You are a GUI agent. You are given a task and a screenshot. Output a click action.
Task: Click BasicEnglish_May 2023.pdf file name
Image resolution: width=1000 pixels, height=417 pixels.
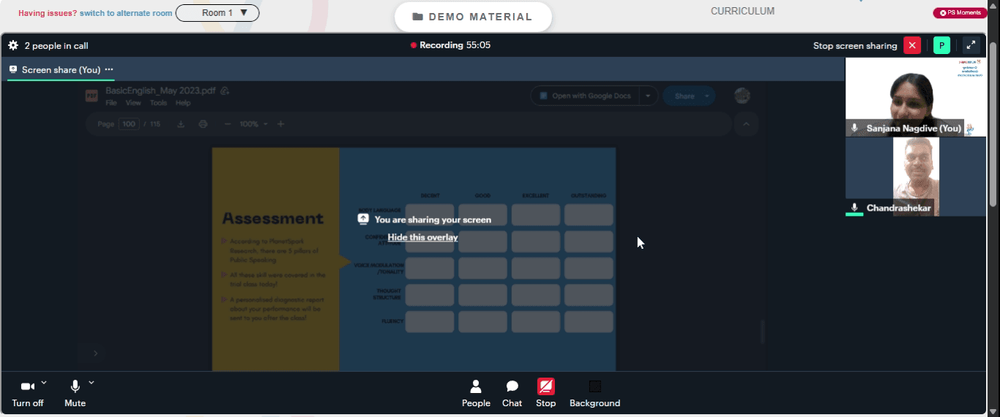tap(162, 91)
